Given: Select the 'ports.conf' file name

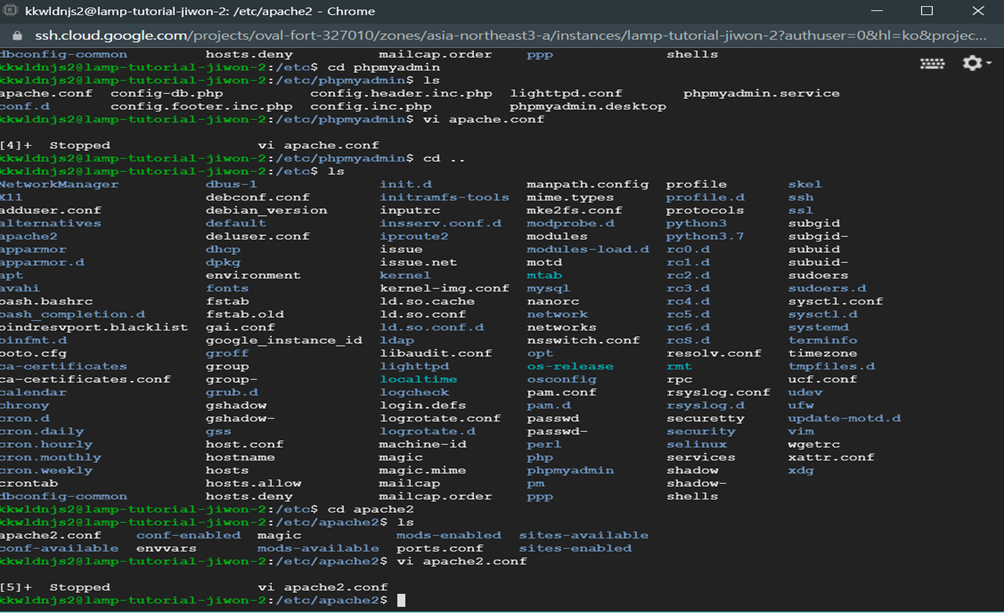Looking at the screenshot, I should coord(439,548).
